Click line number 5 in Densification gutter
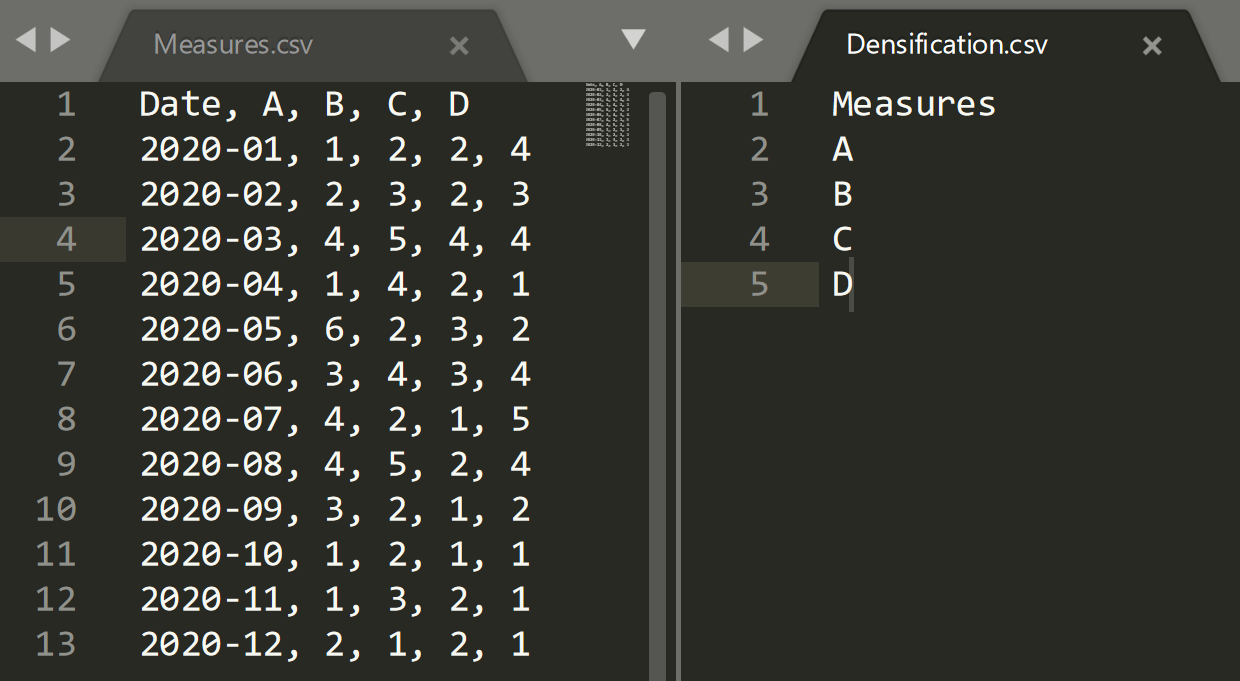The height and width of the screenshot is (681, 1240). tap(759, 285)
